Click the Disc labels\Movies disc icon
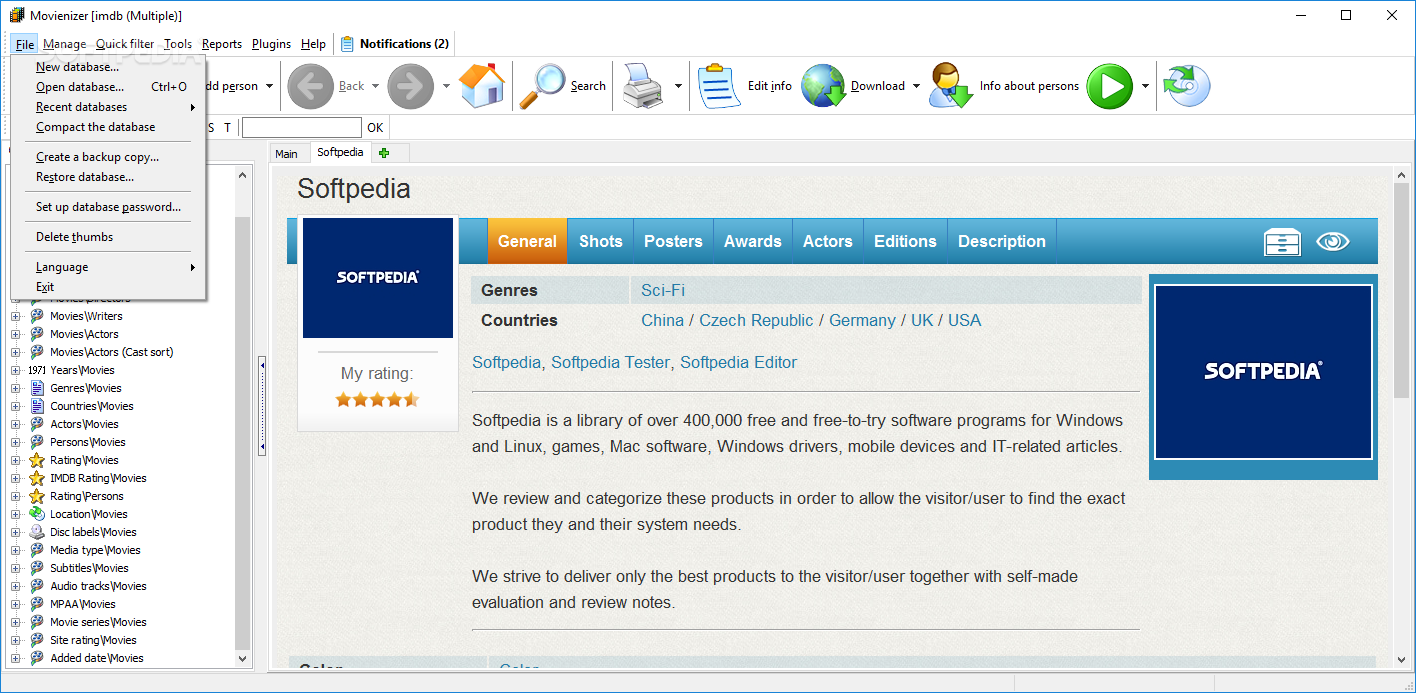Image resolution: width=1416 pixels, height=693 pixels. click(37, 532)
